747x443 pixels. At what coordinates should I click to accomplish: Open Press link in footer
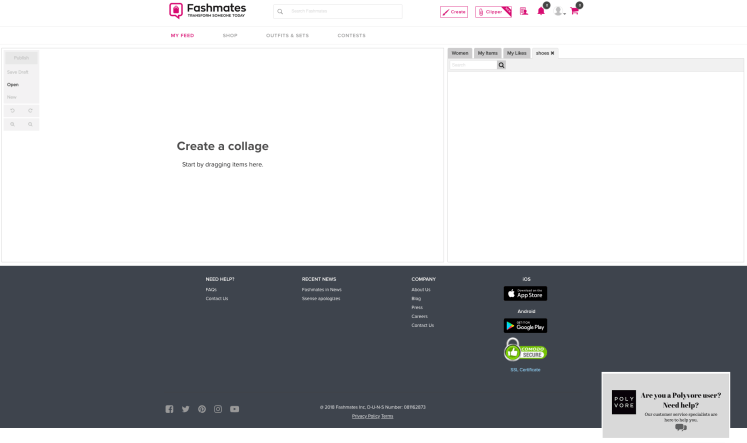tap(417, 308)
